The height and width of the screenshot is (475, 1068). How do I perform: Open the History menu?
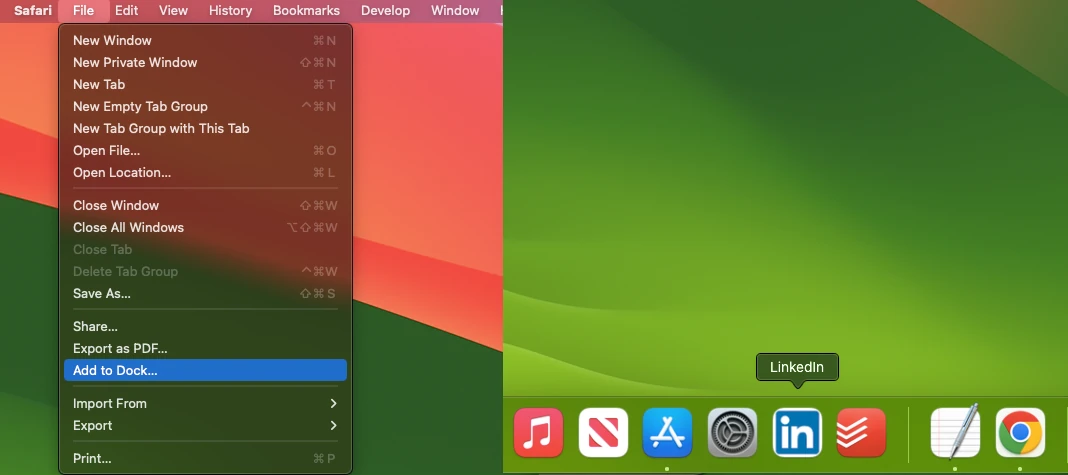pos(230,11)
